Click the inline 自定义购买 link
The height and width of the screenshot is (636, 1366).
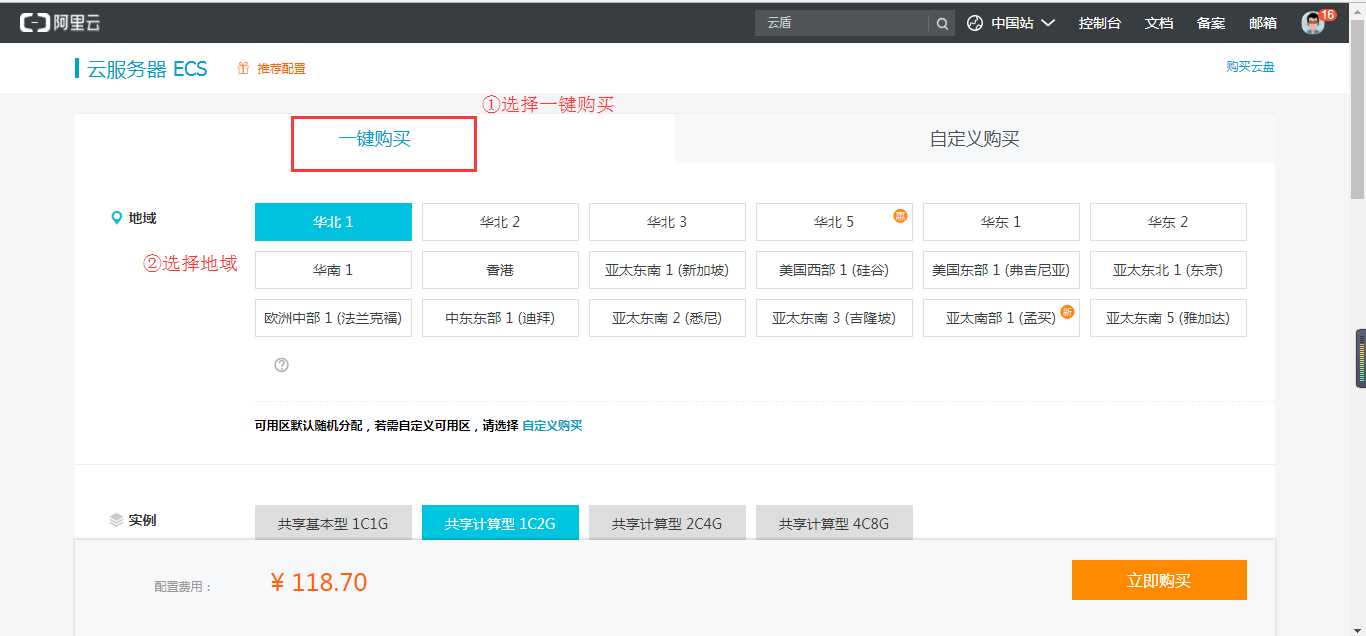pyautogui.click(x=552, y=425)
